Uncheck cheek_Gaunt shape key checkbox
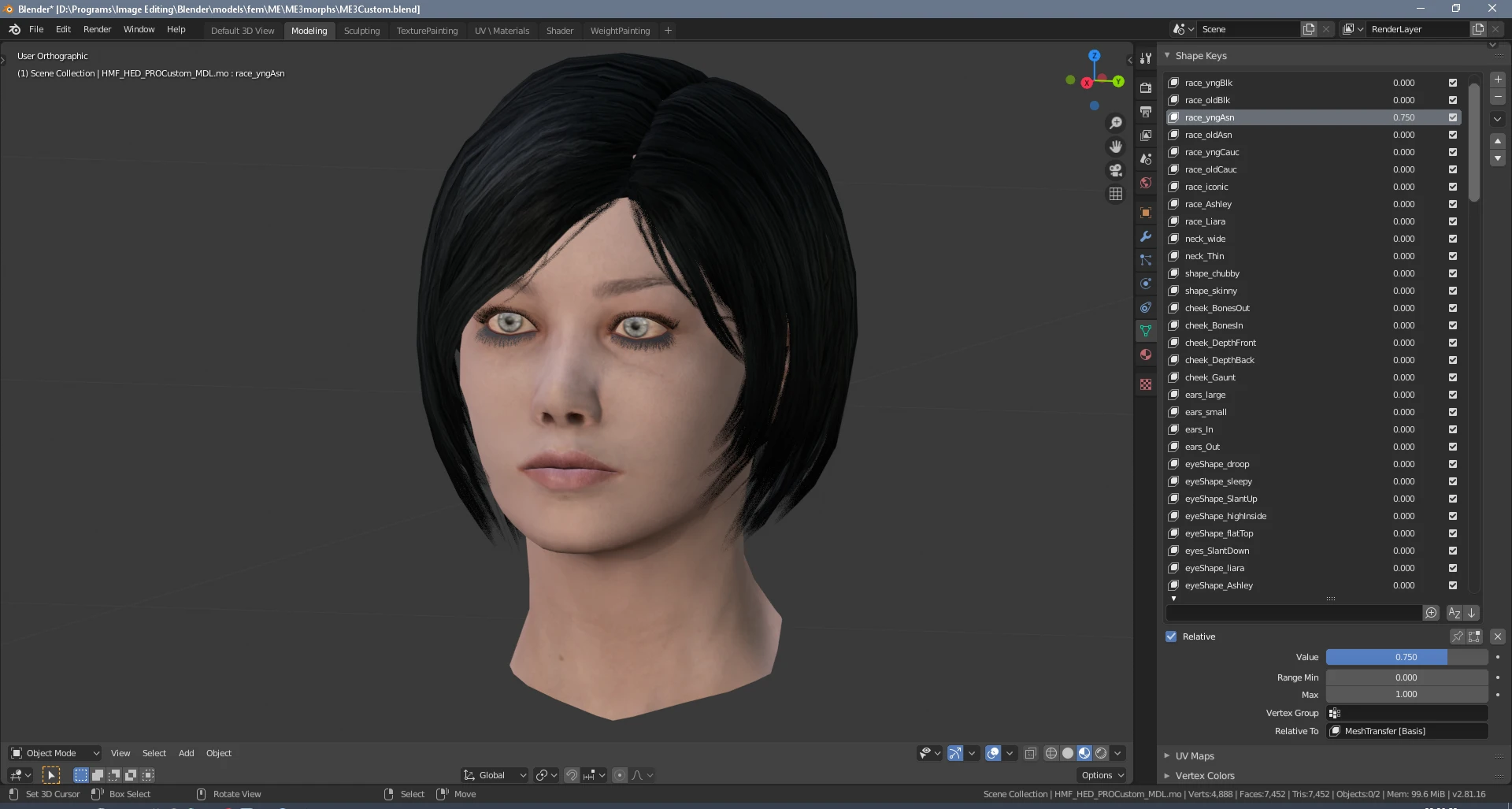 click(1453, 377)
